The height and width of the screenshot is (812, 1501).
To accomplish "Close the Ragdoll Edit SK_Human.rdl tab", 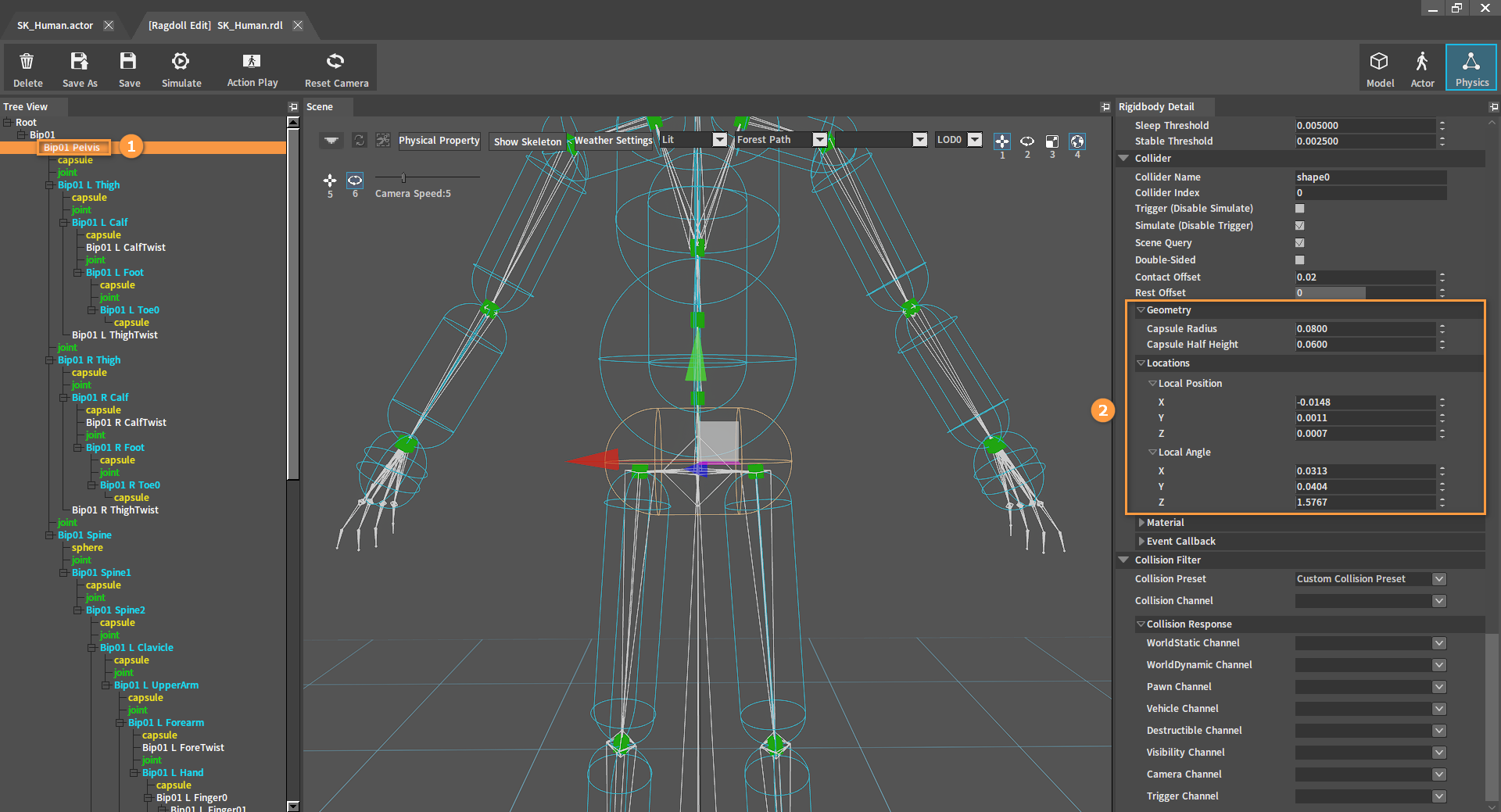I will tap(298, 25).
